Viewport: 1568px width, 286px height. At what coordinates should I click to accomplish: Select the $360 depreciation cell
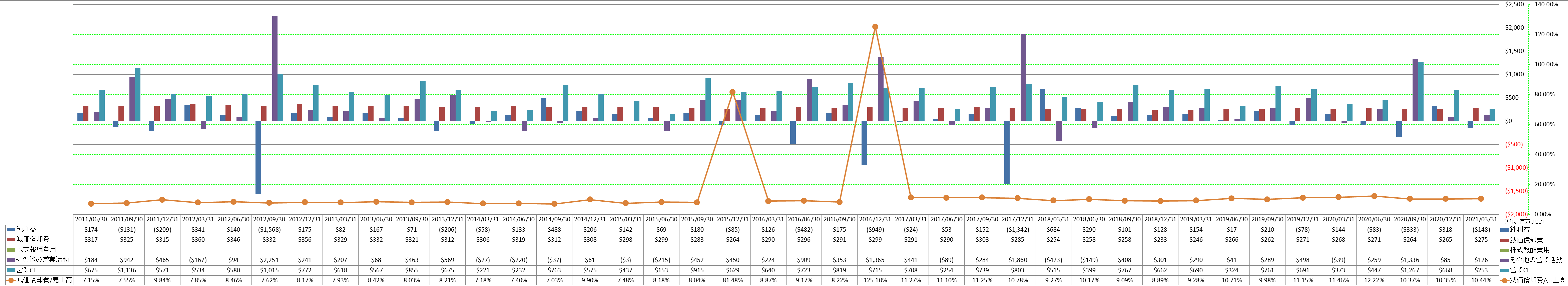pyautogui.click(x=198, y=240)
